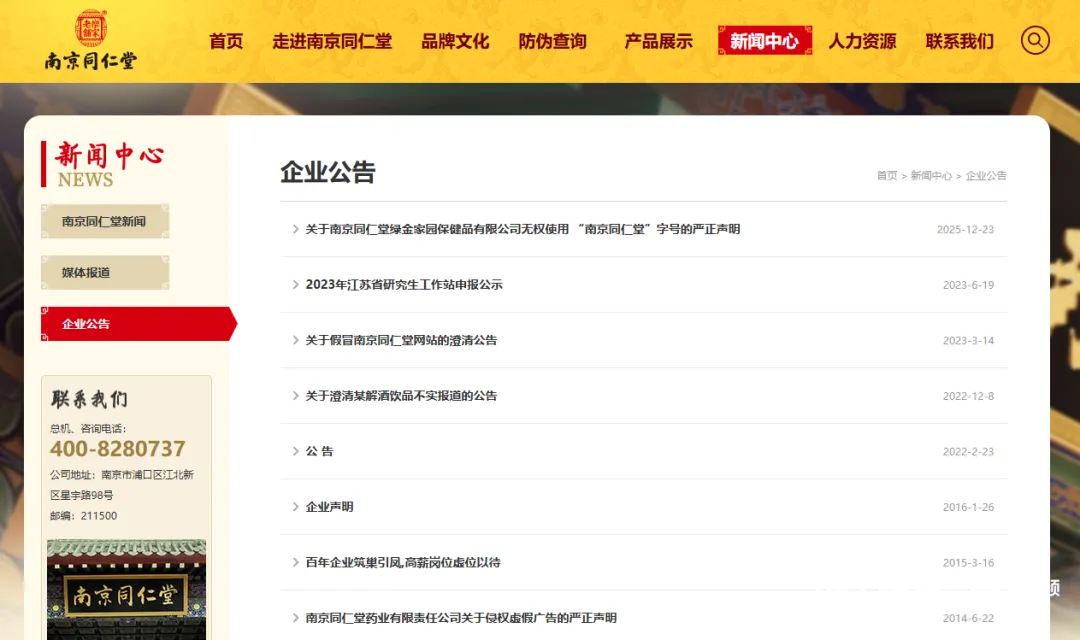Screen dimensions: 1080x640
Task: Click the 公司地址 南京市浦口区 address text
Action: pyautogui.click(x=121, y=485)
